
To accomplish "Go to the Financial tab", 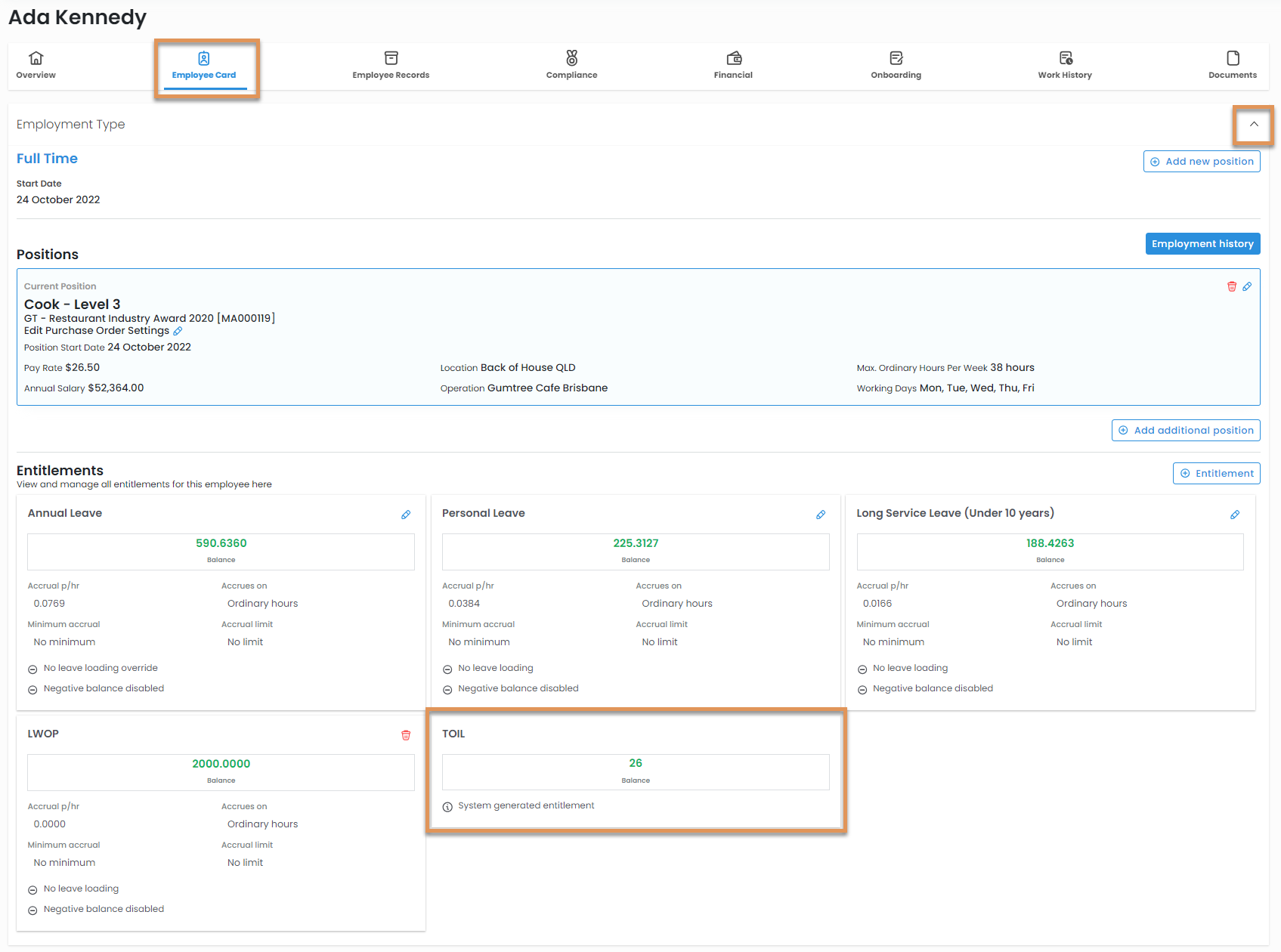I will [733, 65].
